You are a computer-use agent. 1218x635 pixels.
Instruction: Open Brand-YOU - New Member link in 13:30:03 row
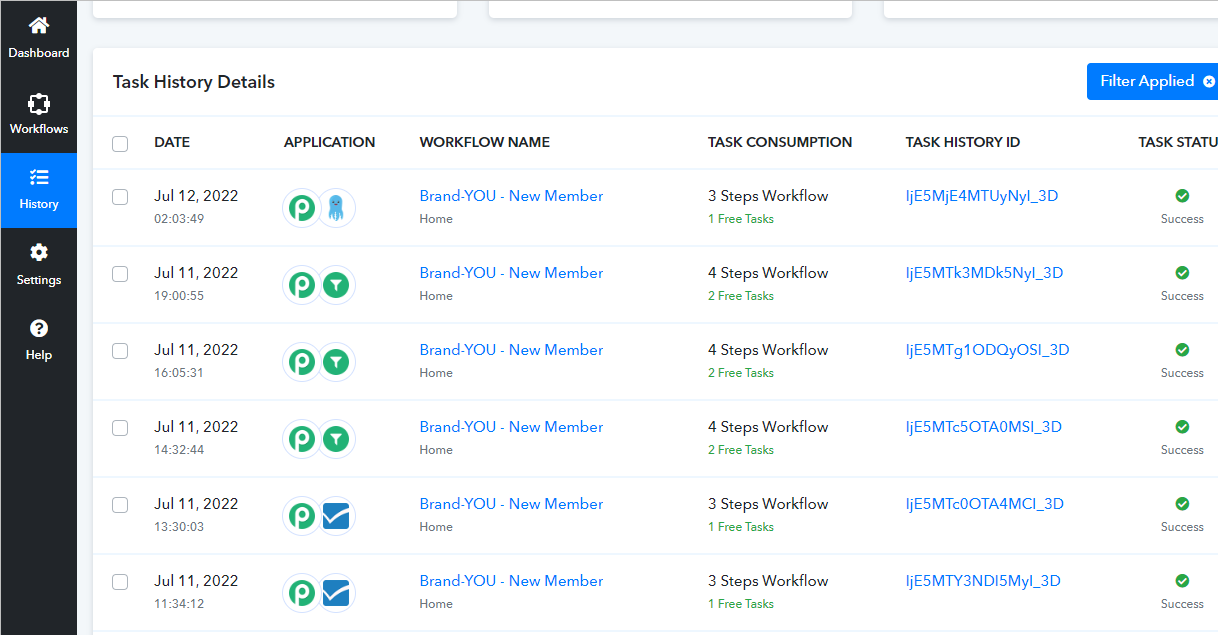[511, 504]
